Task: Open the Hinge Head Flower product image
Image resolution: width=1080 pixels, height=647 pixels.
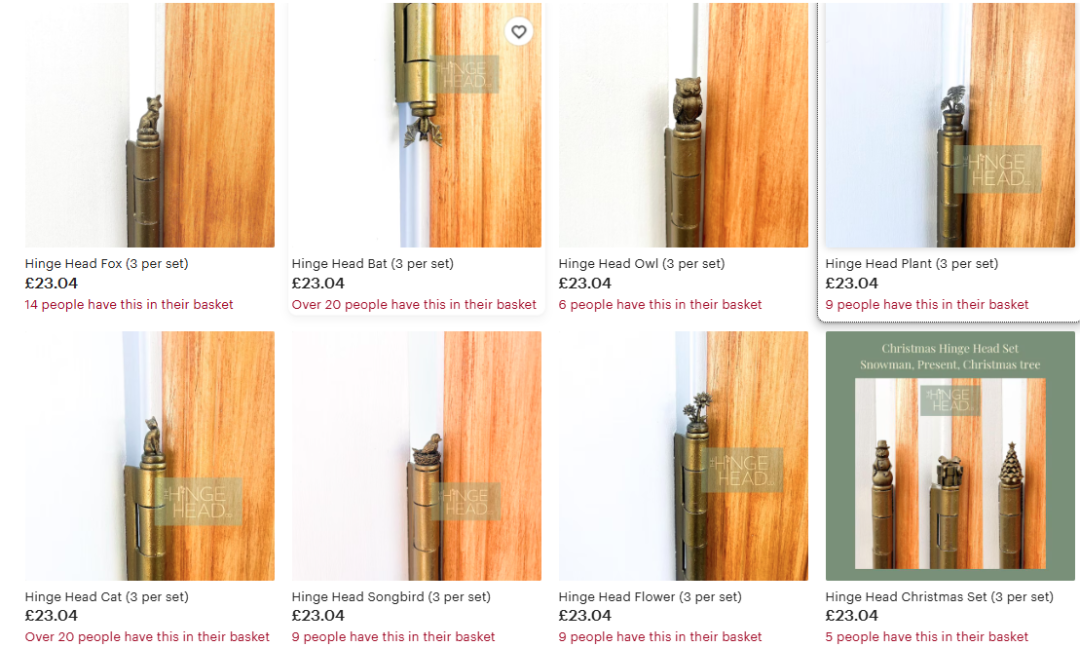Action: (x=683, y=456)
